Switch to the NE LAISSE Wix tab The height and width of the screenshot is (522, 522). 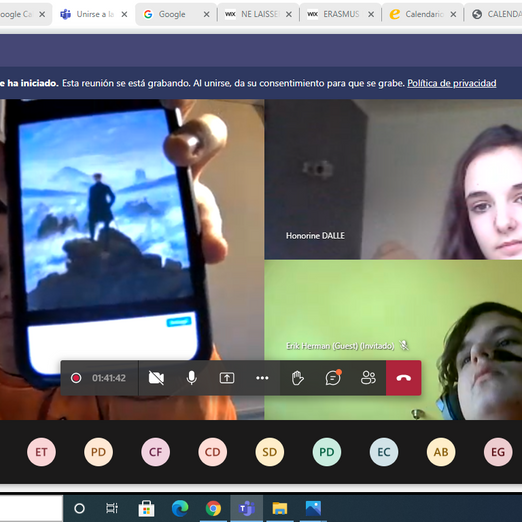click(x=259, y=14)
